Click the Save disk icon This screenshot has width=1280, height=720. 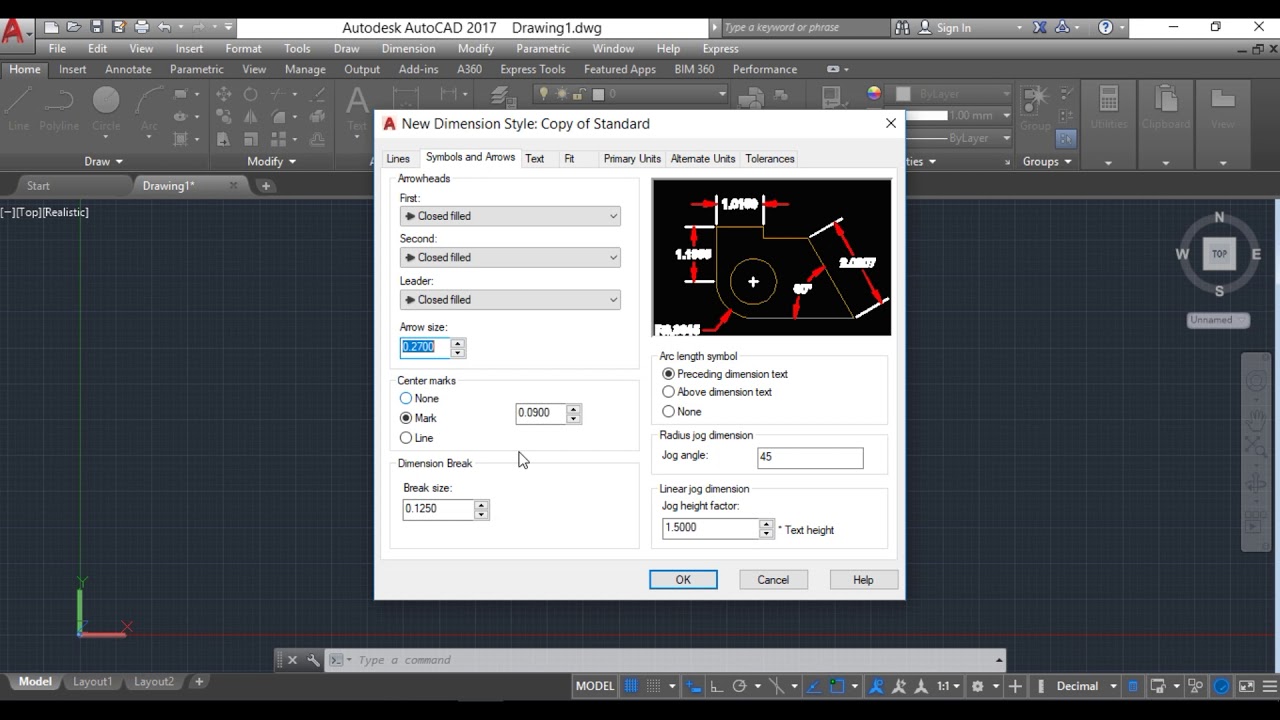point(97,28)
